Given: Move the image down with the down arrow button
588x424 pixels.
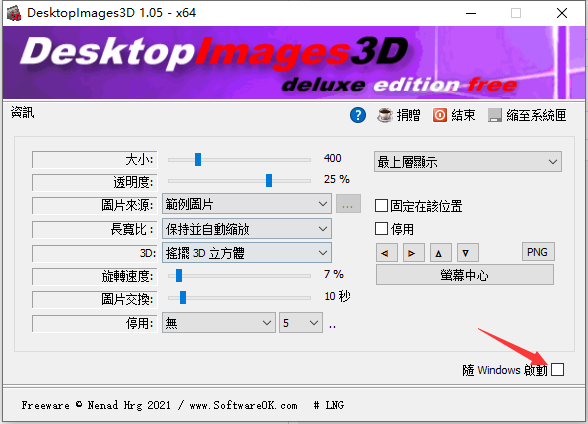Looking at the screenshot, I should click(x=468, y=253).
